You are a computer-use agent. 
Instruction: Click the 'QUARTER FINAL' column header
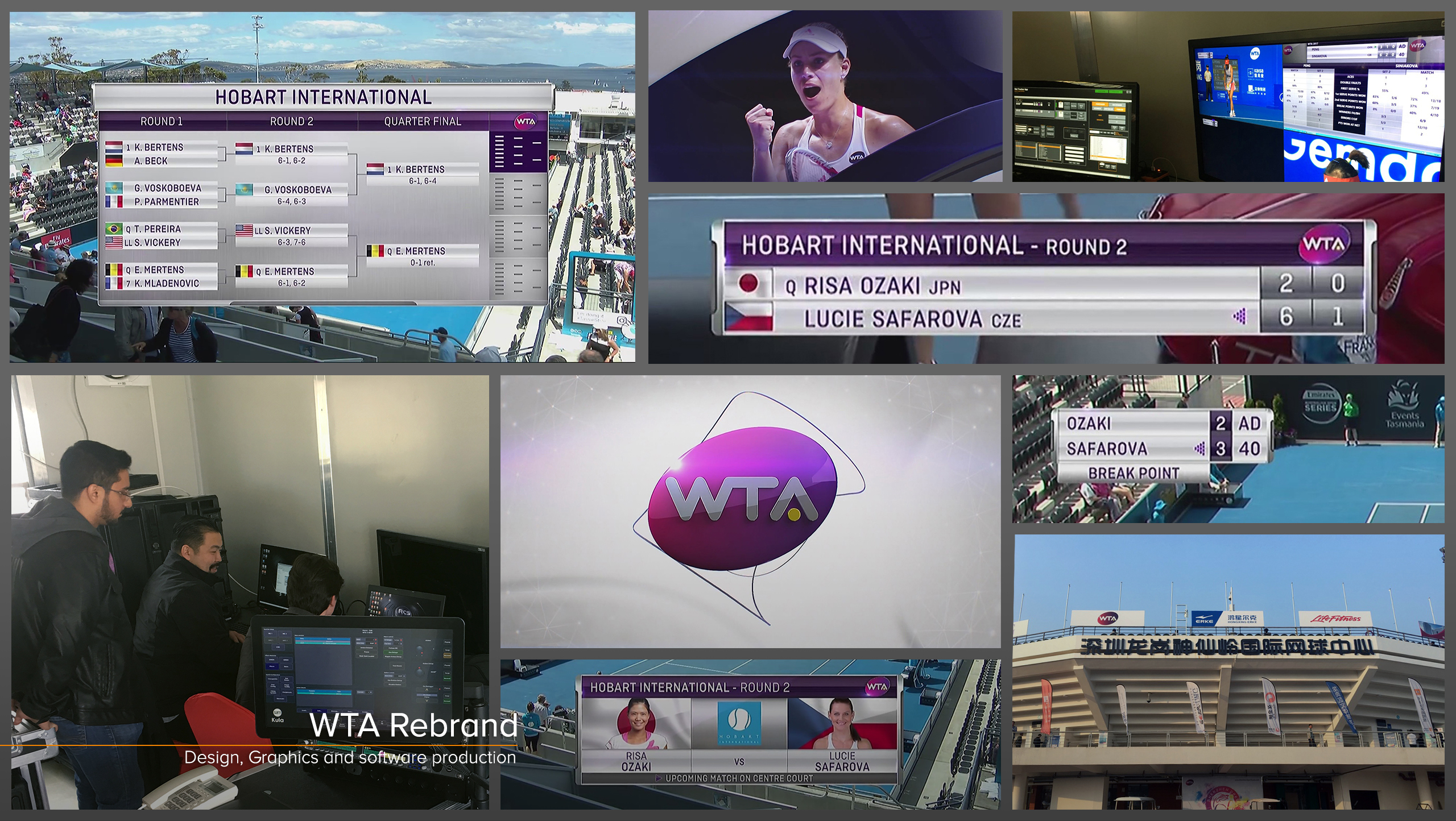tap(423, 121)
